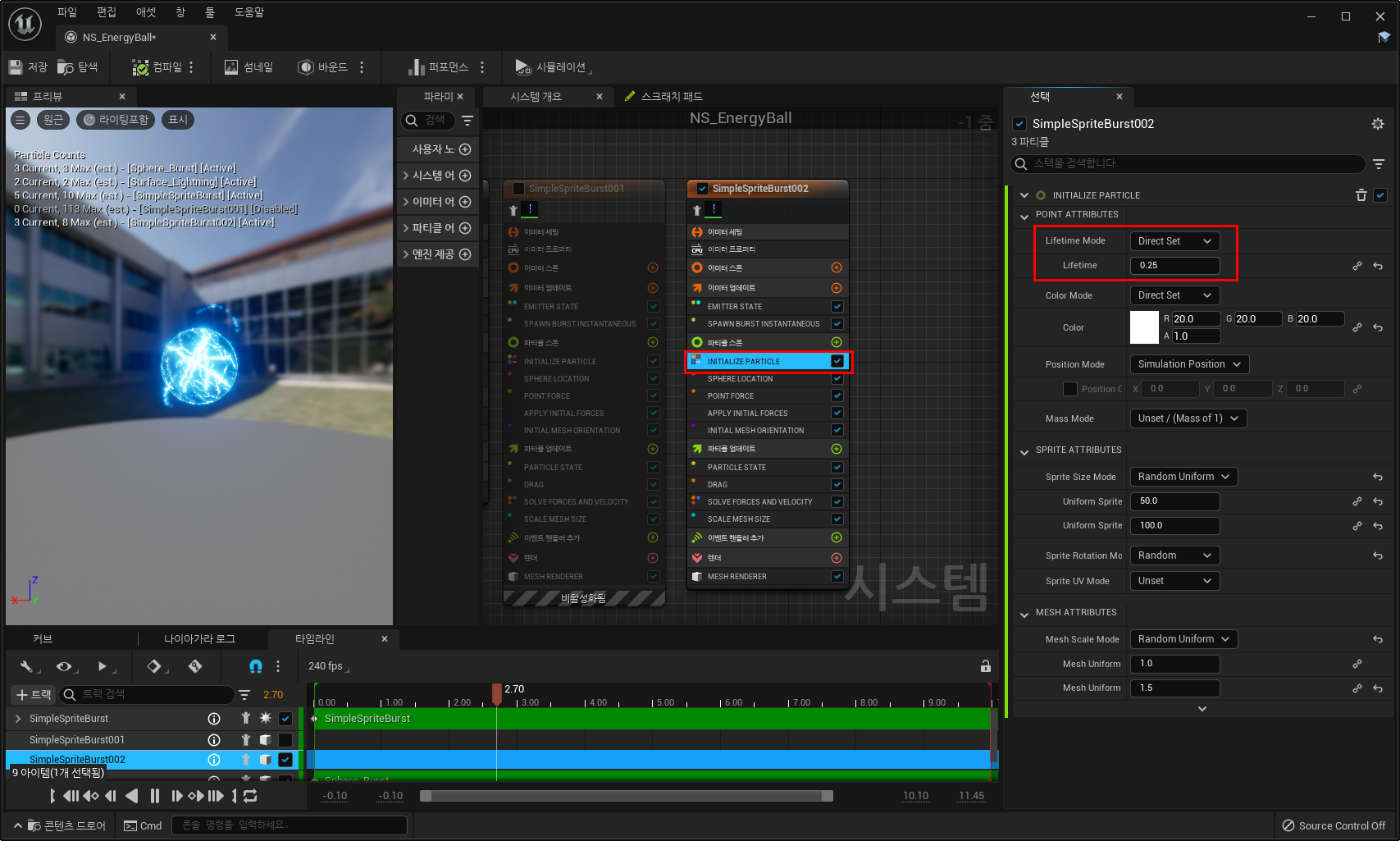Open the Color Mode dropdown
This screenshot has height=841, width=1400.
1174,295
